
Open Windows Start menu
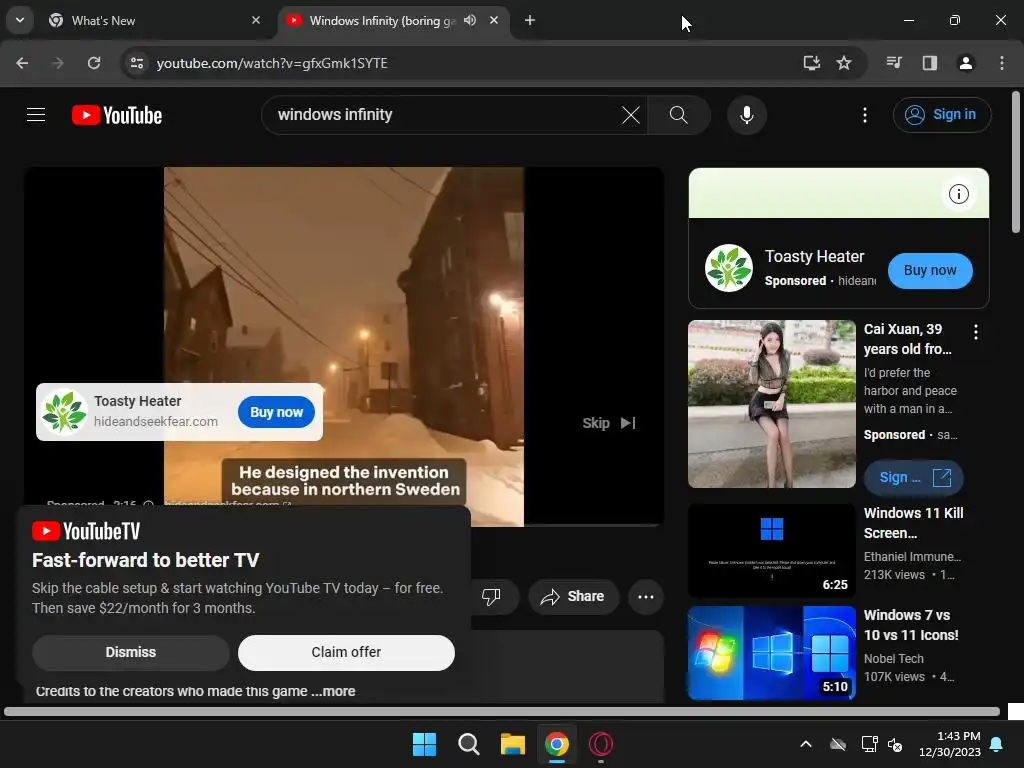coord(424,744)
